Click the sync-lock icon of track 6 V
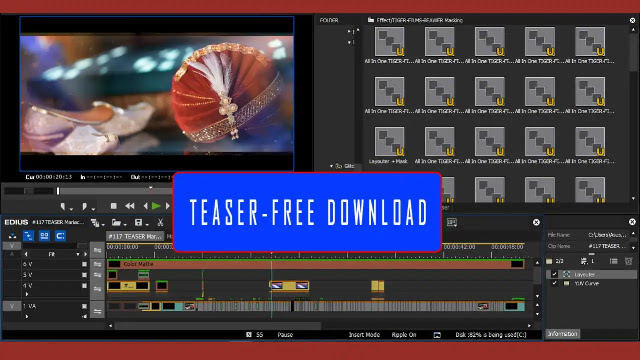Image resolution: width=640 pixels, height=360 pixels. click(x=98, y=264)
